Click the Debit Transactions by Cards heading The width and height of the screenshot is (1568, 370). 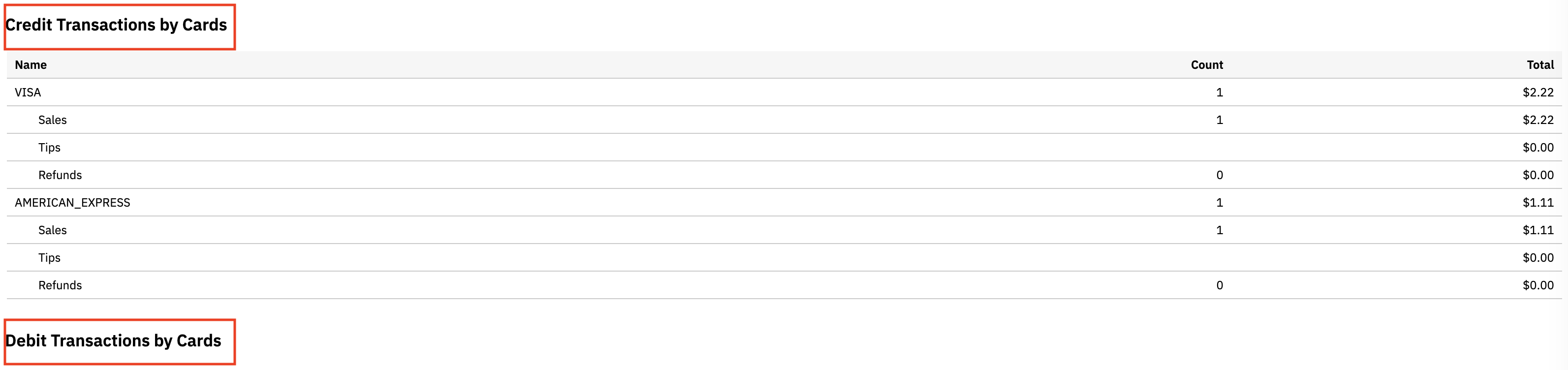tap(113, 341)
